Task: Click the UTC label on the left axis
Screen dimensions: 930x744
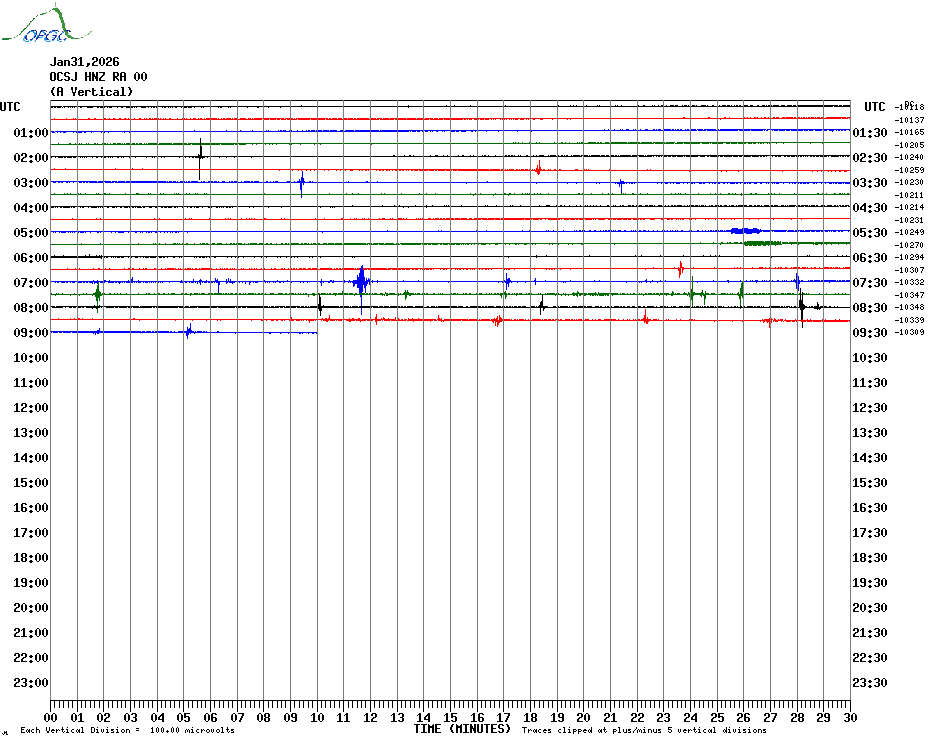Action: pyautogui.click(x=10, y=107)
